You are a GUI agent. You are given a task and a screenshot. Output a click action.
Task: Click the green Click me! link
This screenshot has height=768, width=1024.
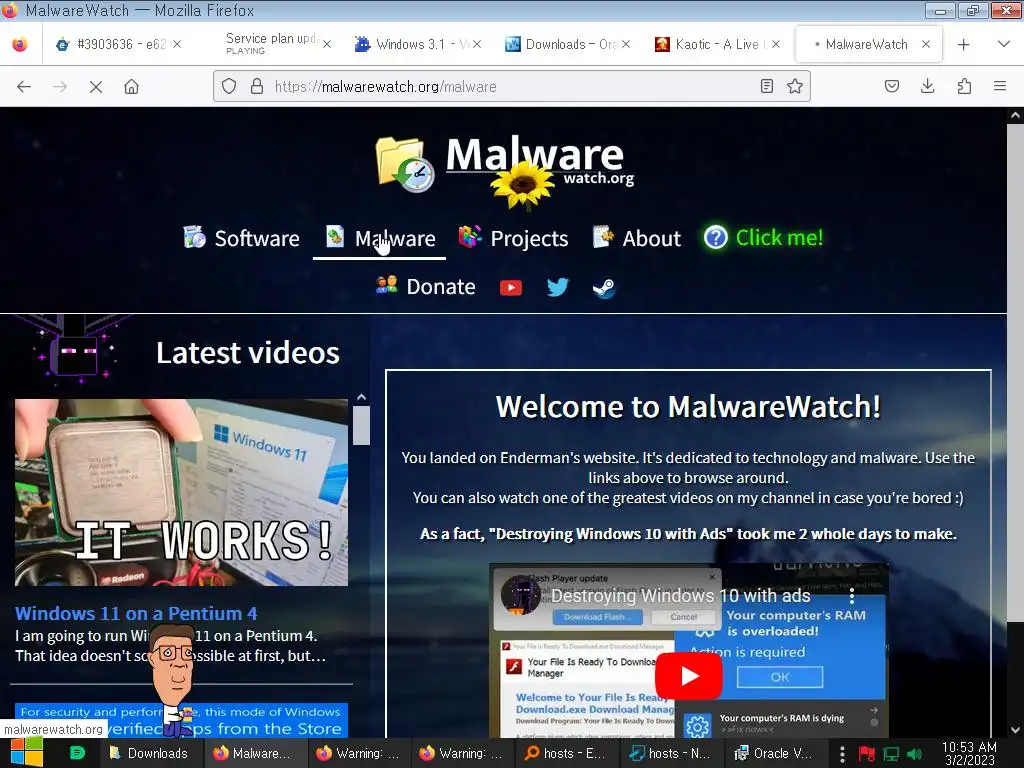pyautogui.click(x=763, y=238)
